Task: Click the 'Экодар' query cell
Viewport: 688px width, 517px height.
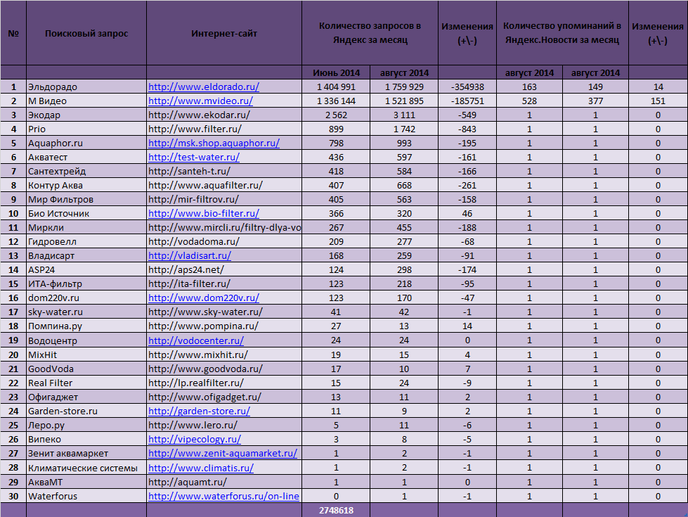Action: click(x=86, y=115)
